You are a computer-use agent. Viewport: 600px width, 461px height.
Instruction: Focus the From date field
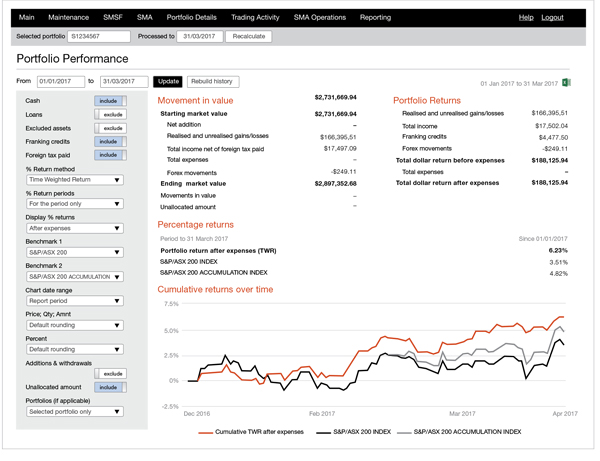coord(61,81)
